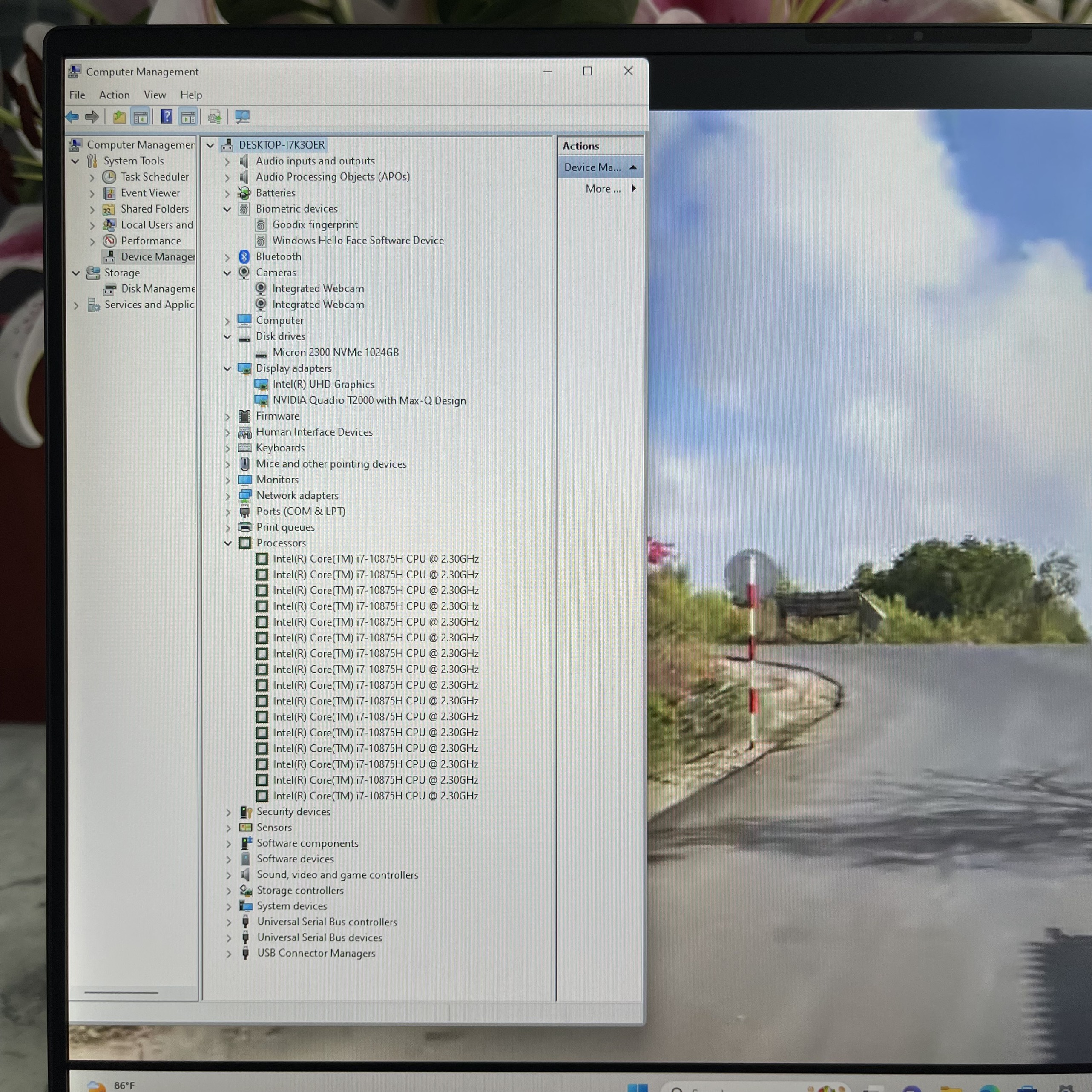Collapse the Processors category
The height and width of the screenshot is (1092, 1092).
tap(228, 543)
